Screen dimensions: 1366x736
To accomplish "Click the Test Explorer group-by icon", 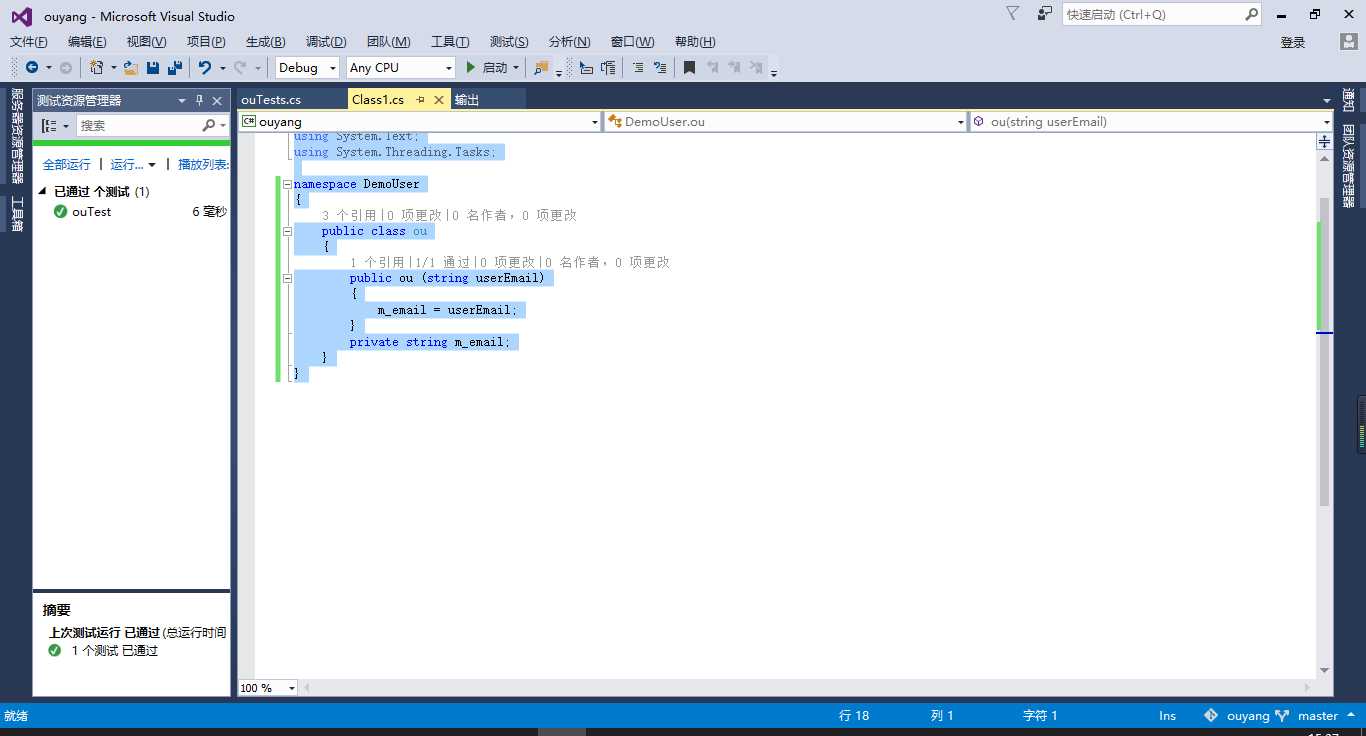I will click(49, 125).
